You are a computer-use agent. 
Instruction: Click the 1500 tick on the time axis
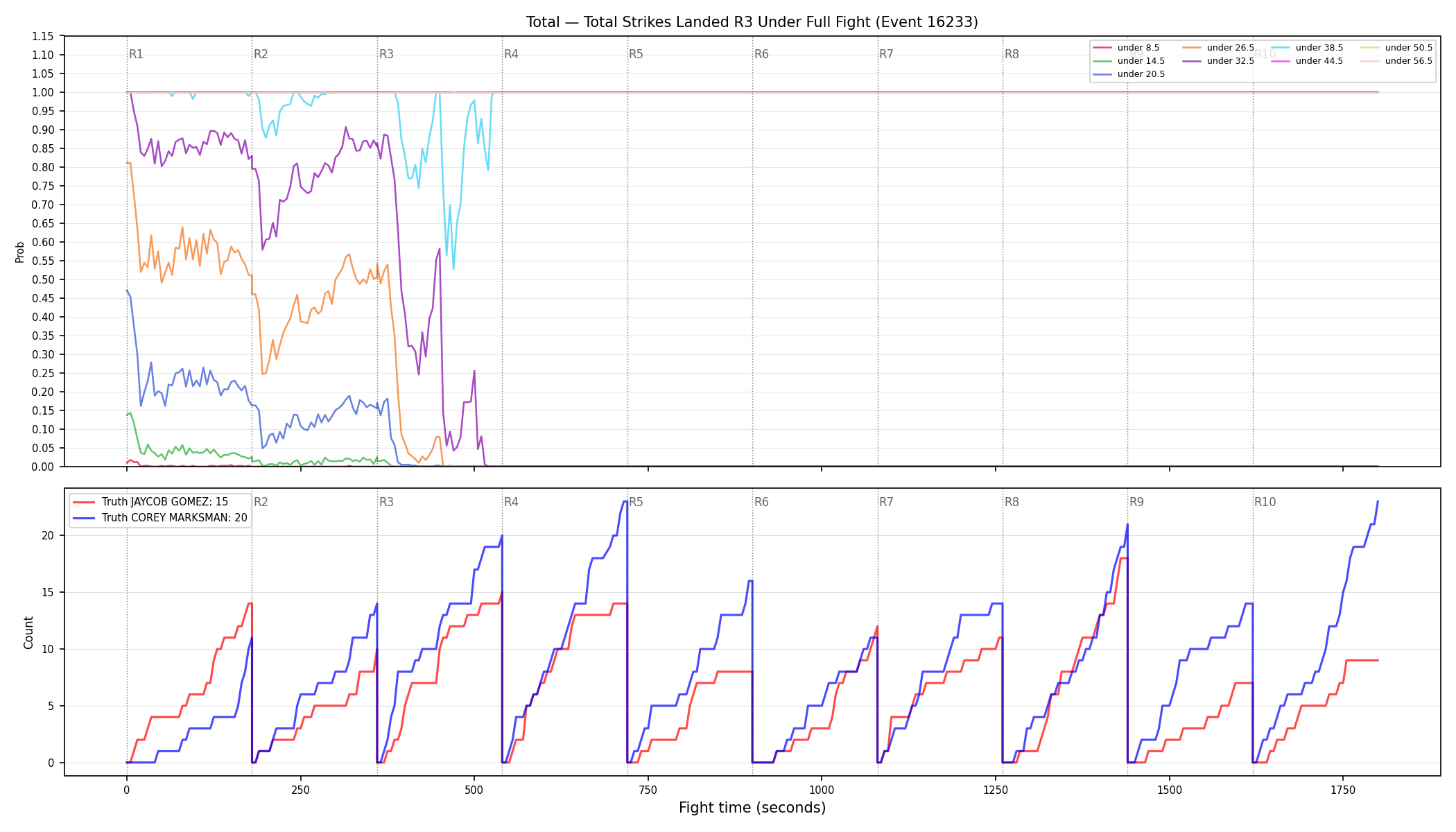[x=1170, y=789]
